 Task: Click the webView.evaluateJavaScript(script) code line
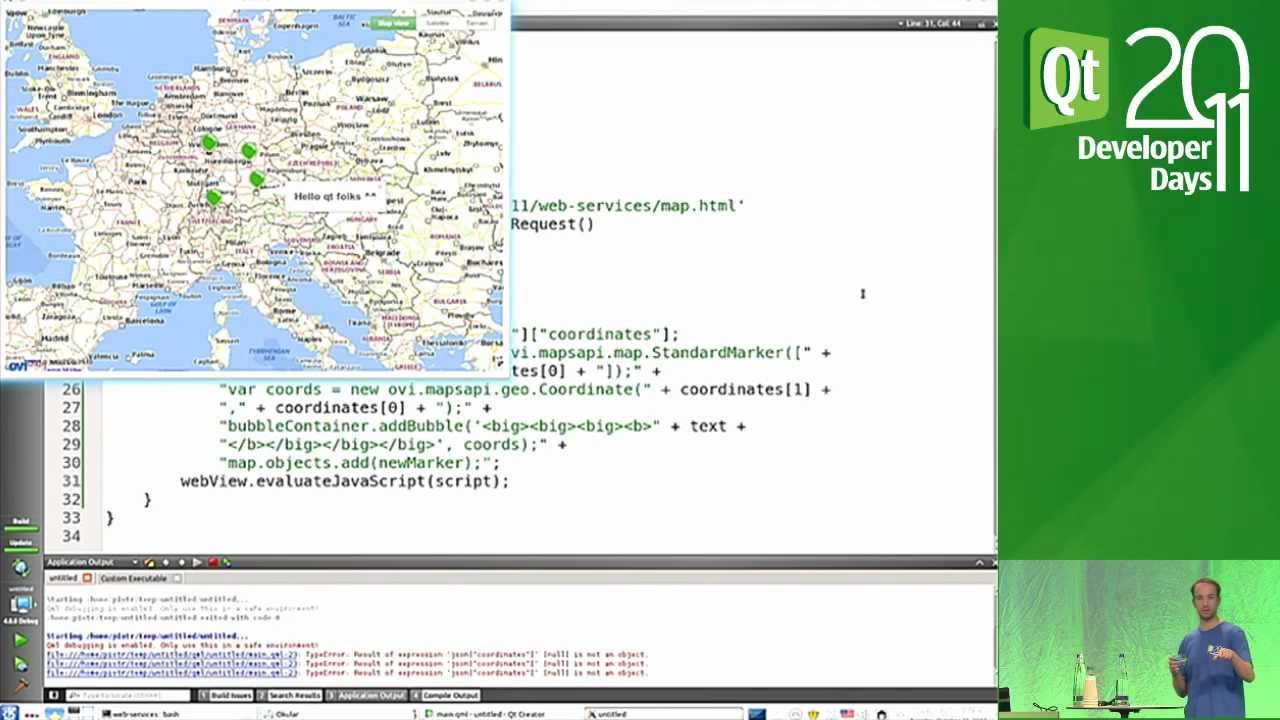pyautogui.click(x=344, y=481)
